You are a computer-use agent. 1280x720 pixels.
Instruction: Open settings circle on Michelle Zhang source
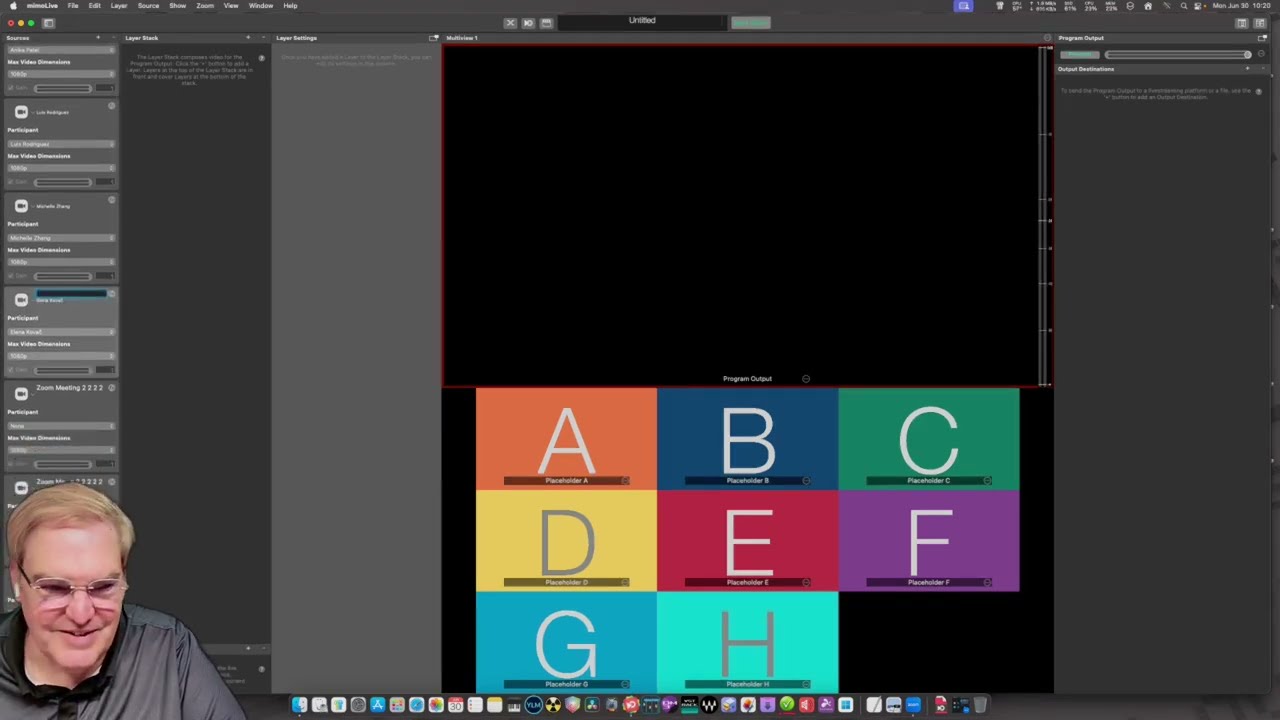[111, 200]
